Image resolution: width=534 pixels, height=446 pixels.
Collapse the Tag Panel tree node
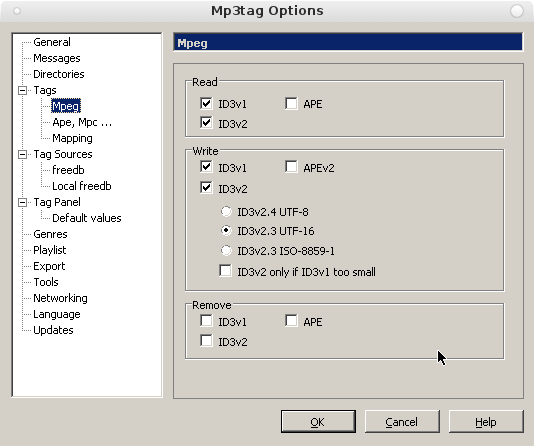click(x=22, y=202)
